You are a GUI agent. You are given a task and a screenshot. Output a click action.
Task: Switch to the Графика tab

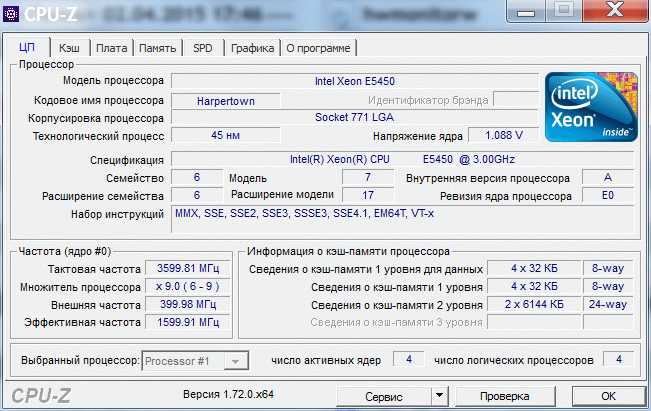252,48
